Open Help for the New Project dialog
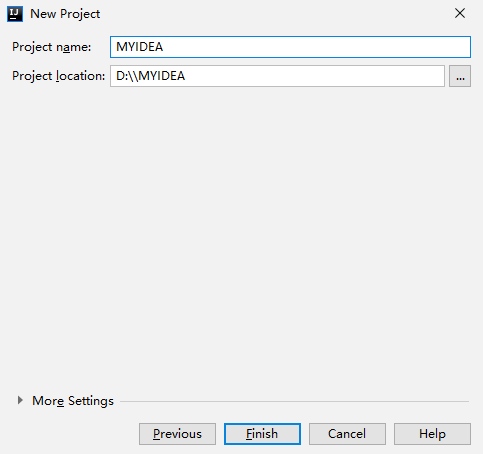 pos(432,434)
